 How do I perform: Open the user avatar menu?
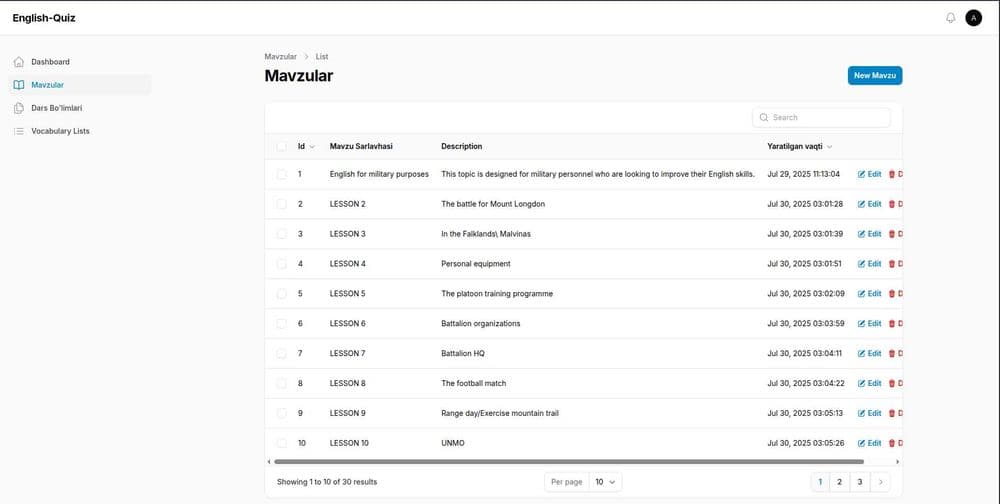(x=973, y=18)
